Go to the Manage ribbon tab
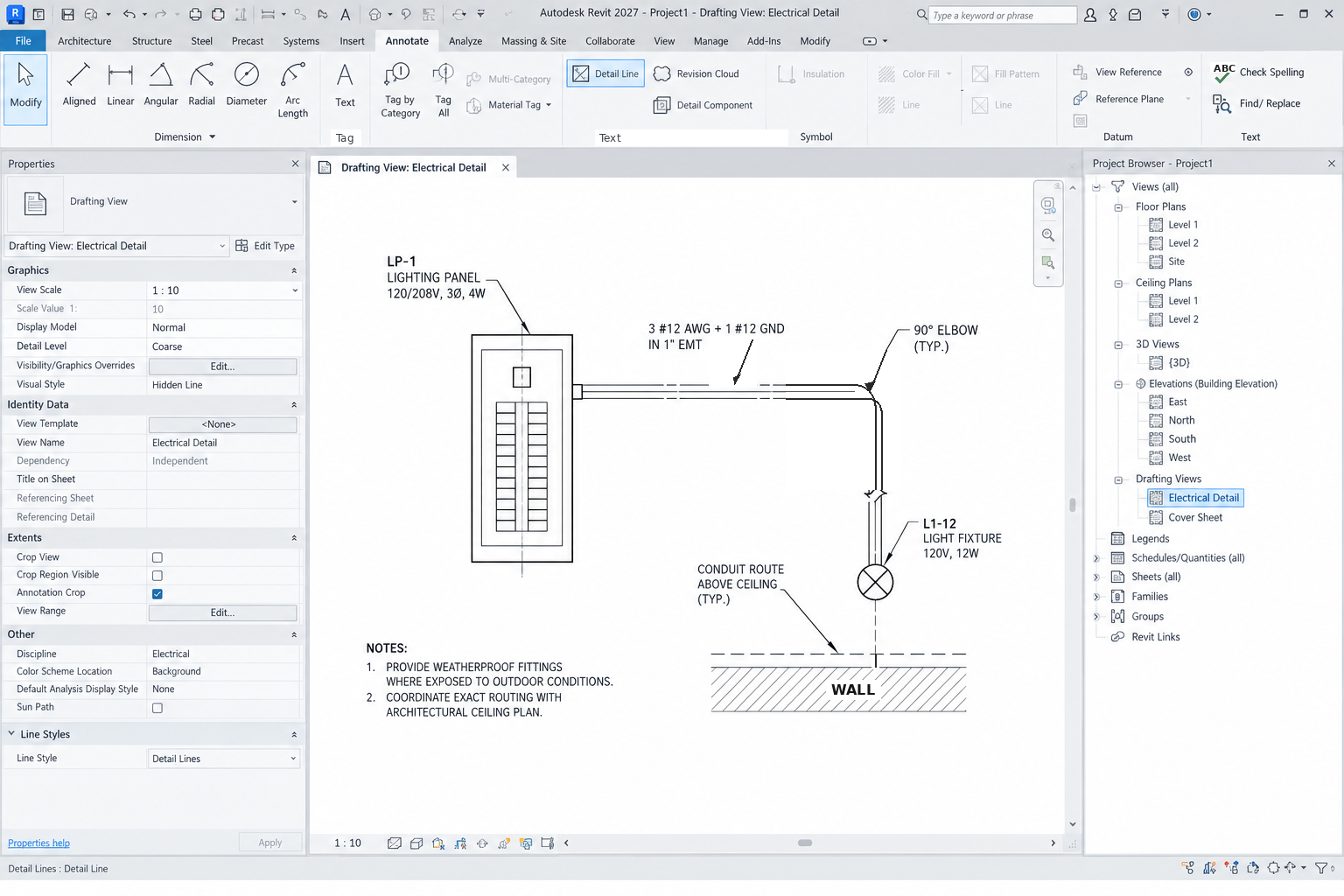Viewport: 1344px width, 896px height. pyautogui.click(x=710, y=41)
